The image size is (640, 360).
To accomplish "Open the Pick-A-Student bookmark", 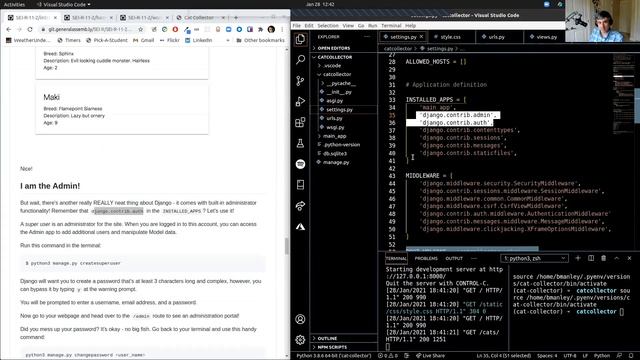I will pos(107,40).
